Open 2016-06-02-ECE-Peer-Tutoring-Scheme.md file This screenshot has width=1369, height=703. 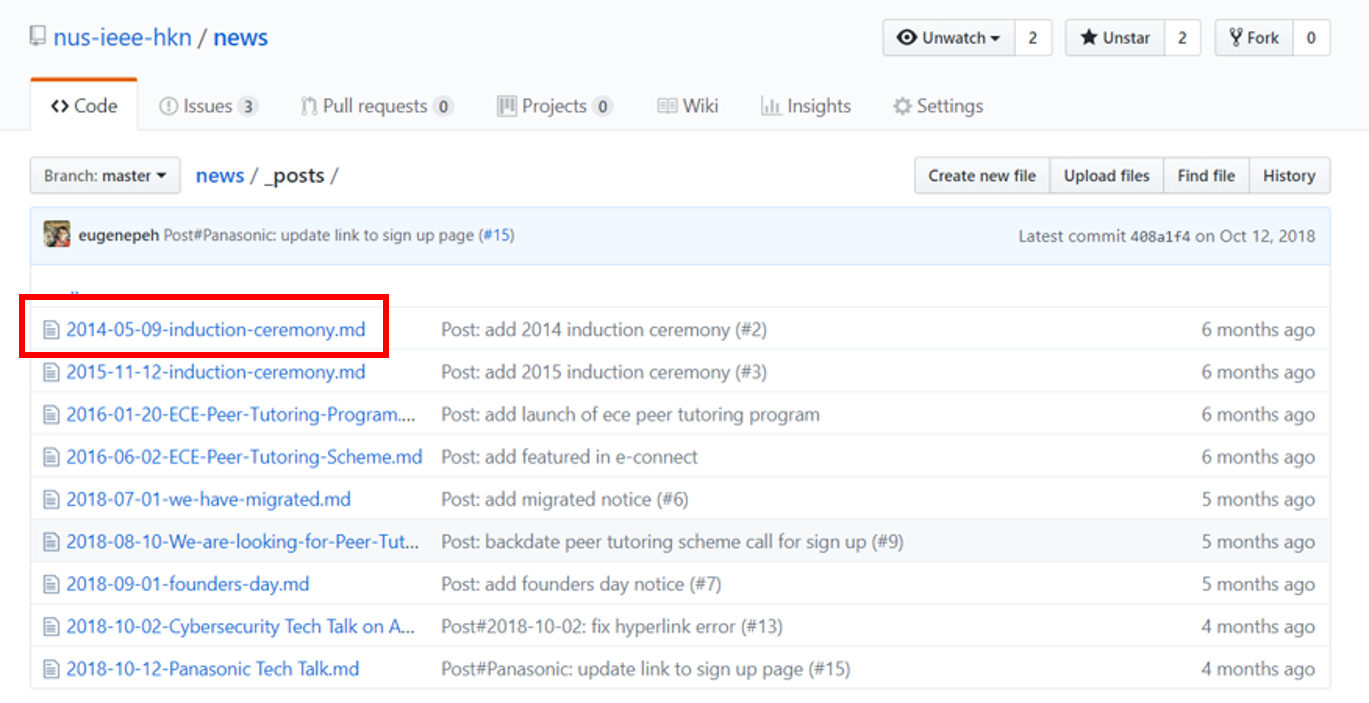click(244, 457)
